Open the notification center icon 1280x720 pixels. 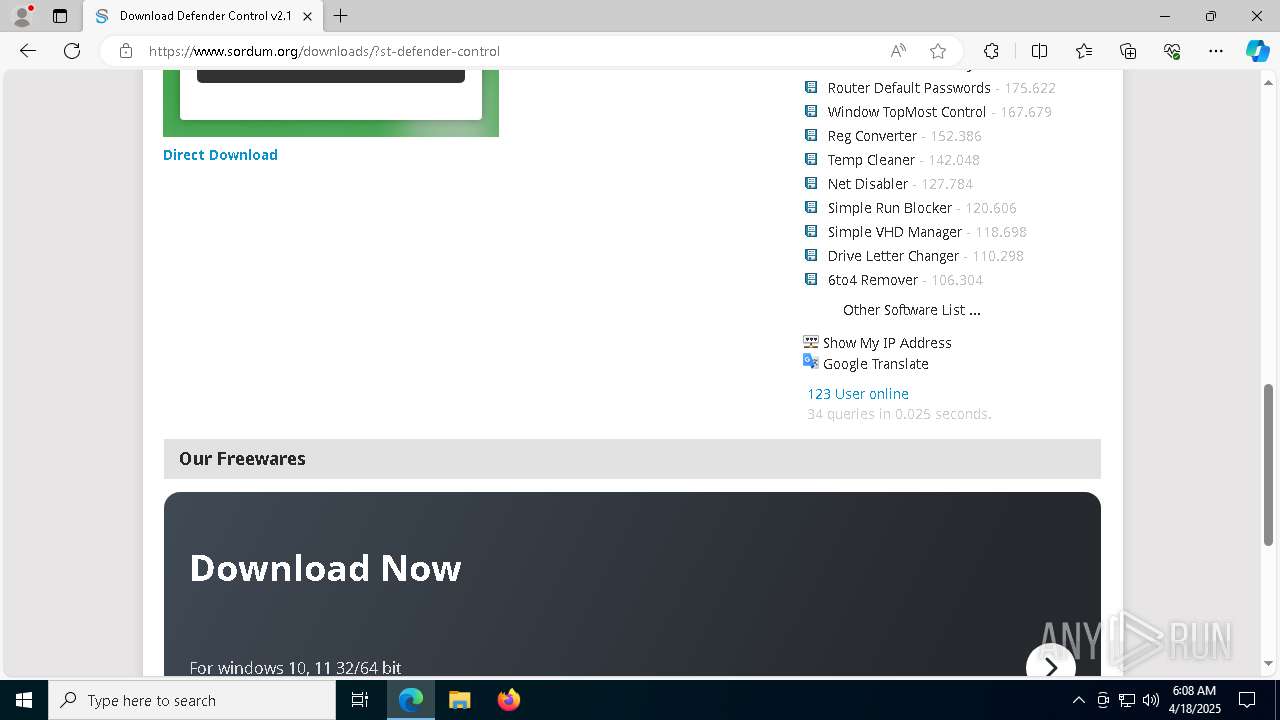point(1247,700)
